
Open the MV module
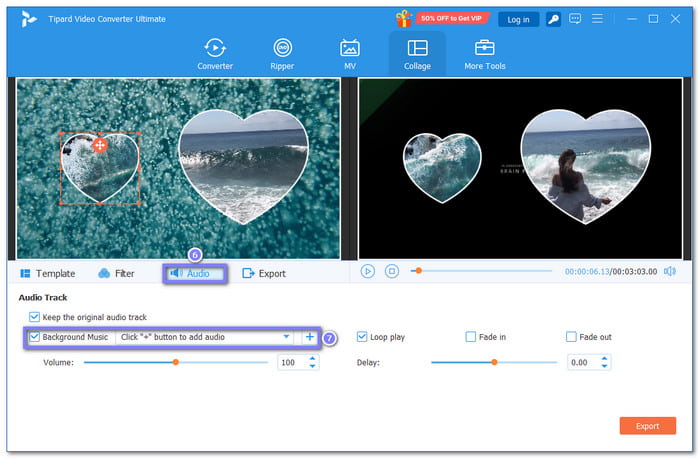click(x=350, y=53)
